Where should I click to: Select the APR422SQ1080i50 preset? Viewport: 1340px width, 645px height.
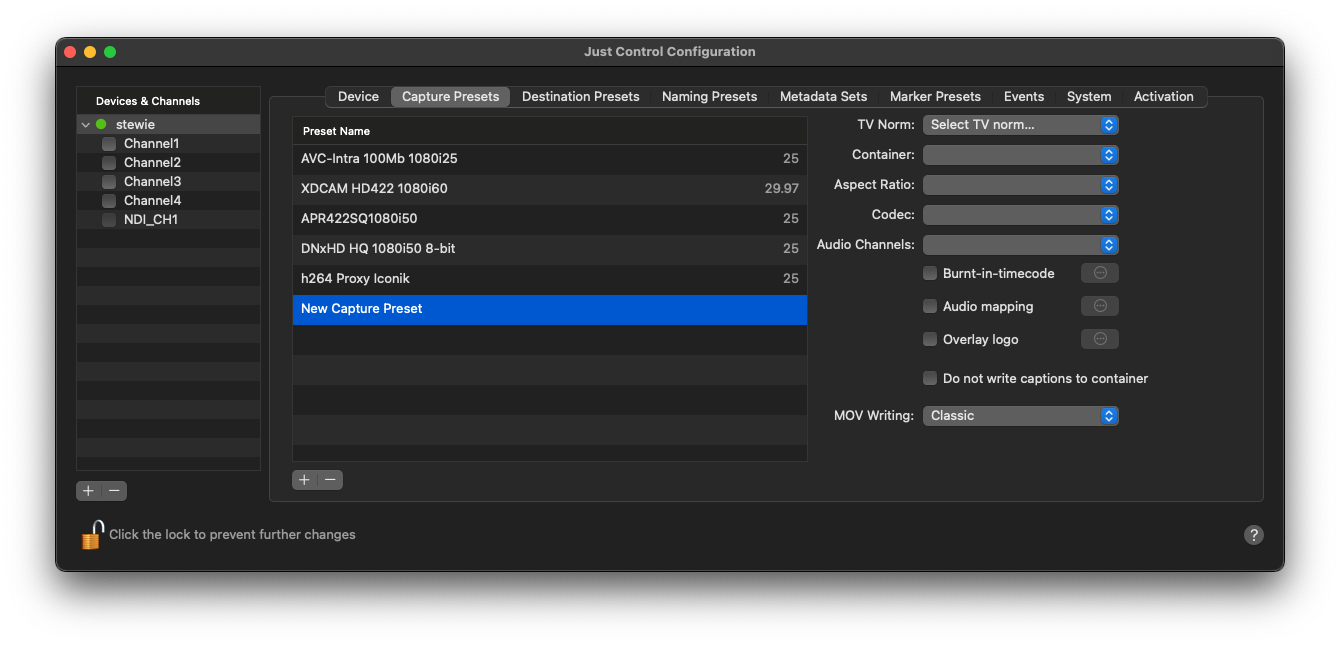(549, 219)
